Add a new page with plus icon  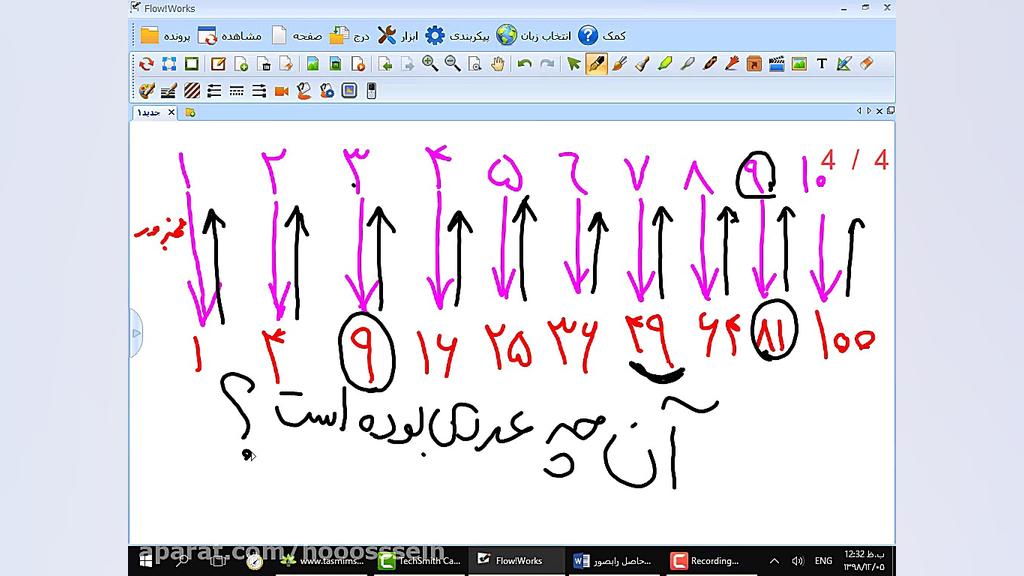point(241,64)
